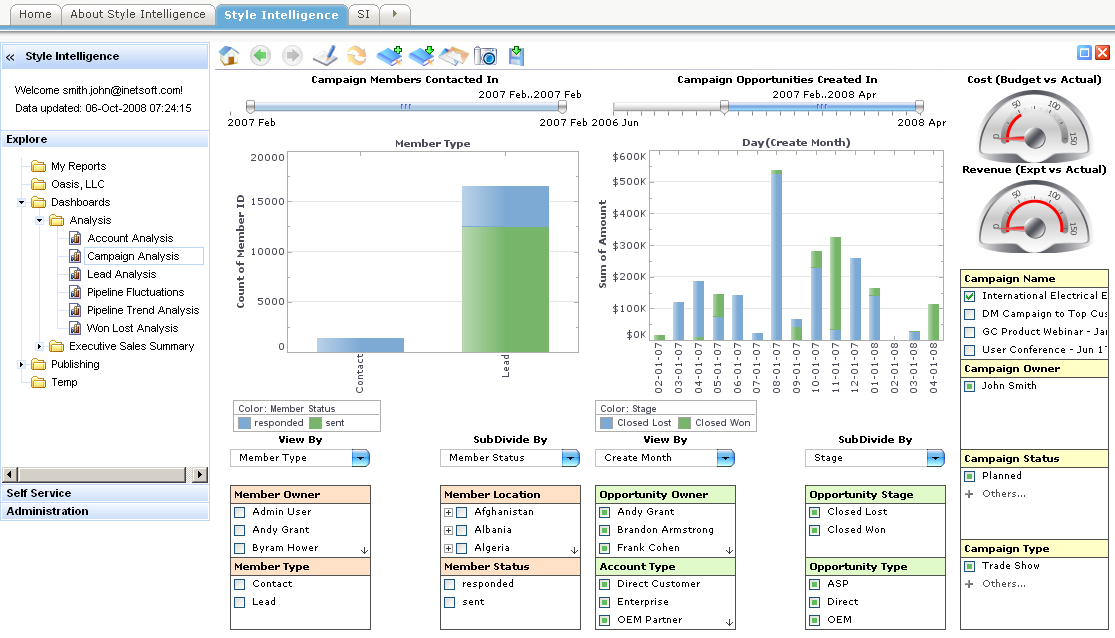Click the camera snapshot icon
The height and width of the screenshot is (638, 1115).
485,56
